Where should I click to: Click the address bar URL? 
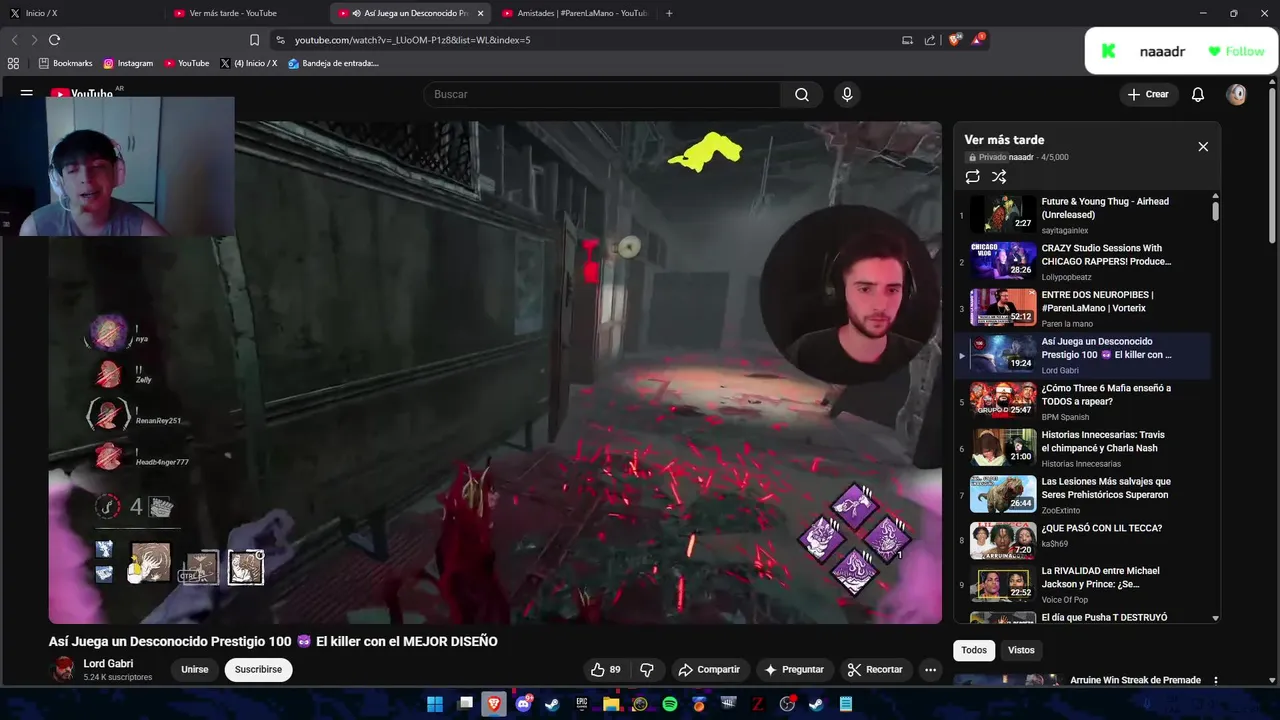click(412, 40)
